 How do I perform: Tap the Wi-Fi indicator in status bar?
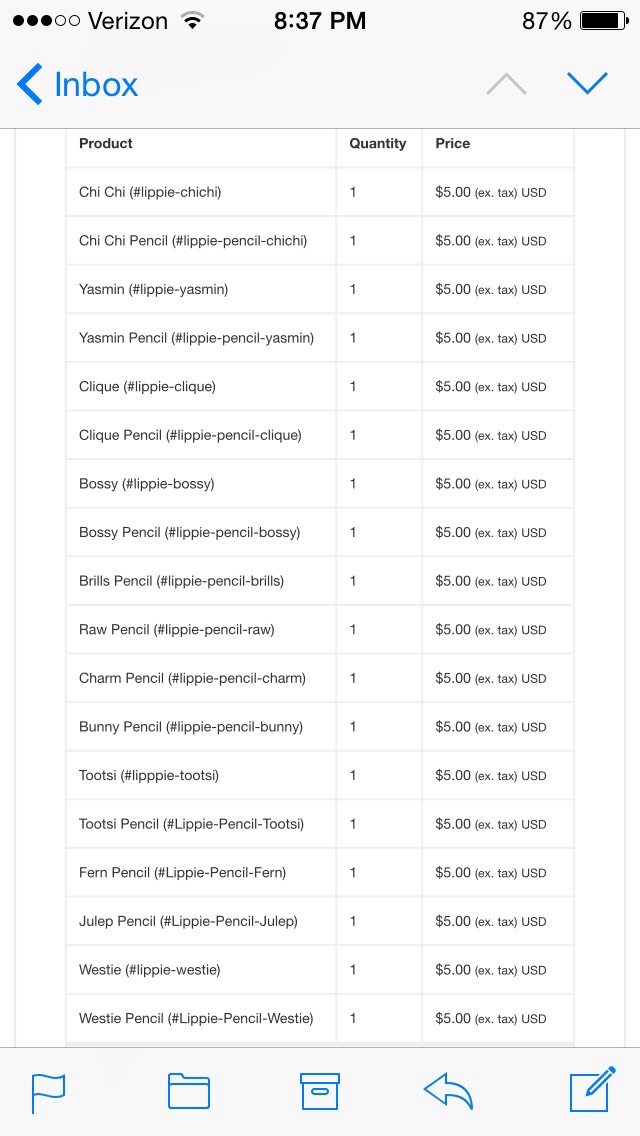pos(192,20)
